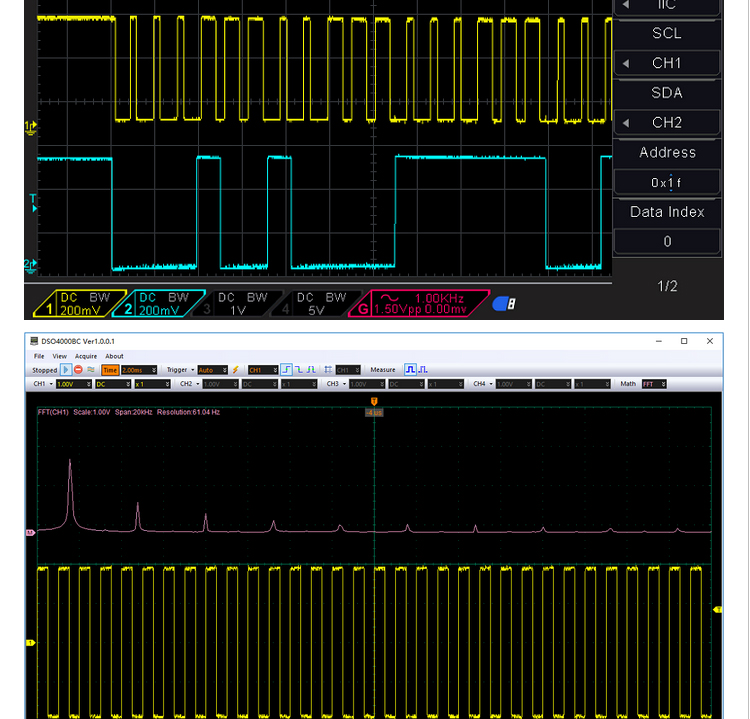Open the Time 2.00ms dropdown
Screen dimensions: 750x719
[x=137, y=370]
